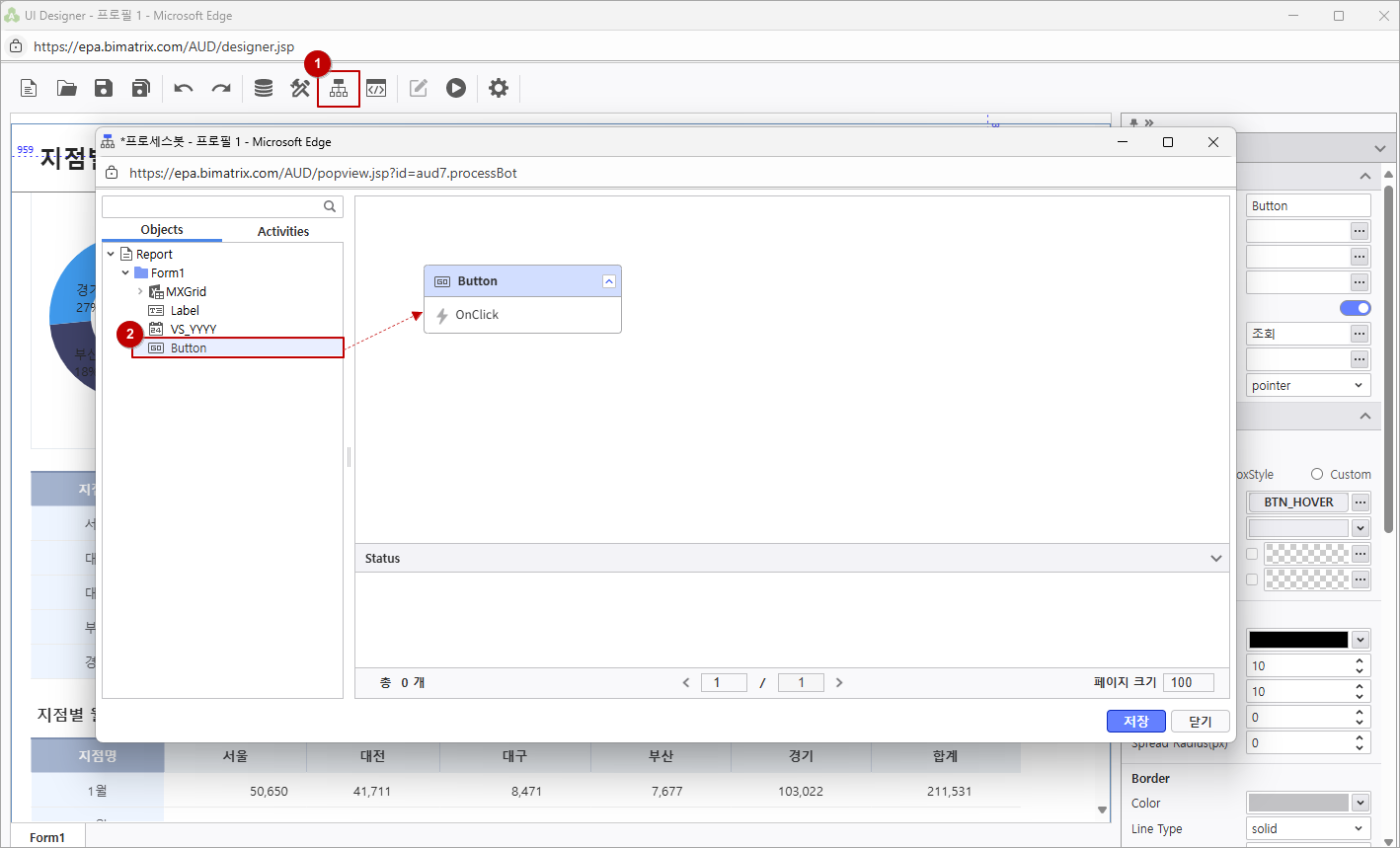
Task: Toggle the blue switch in properties panel
Action: click(1355, 308)
